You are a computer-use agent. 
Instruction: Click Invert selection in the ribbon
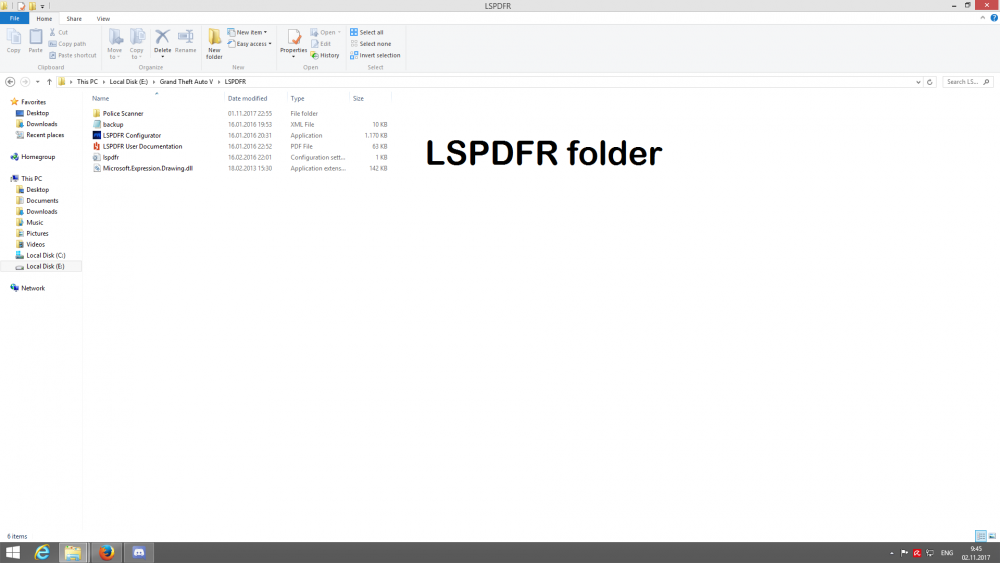pyautogui.click(x=375, y=55)
